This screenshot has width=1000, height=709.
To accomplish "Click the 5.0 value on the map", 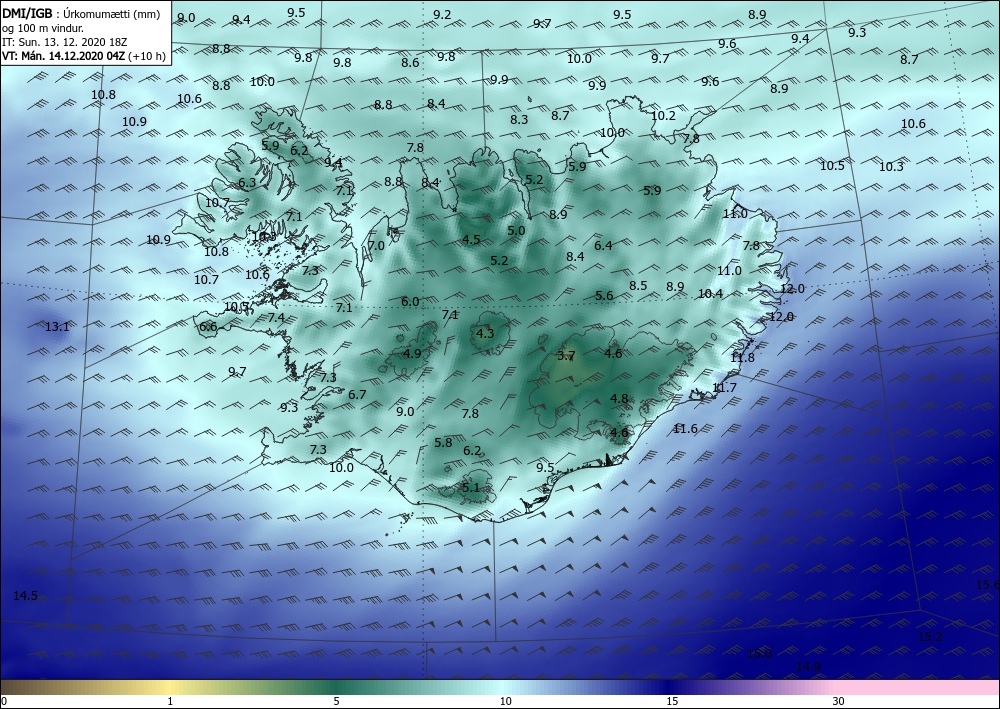I will 515,230.
